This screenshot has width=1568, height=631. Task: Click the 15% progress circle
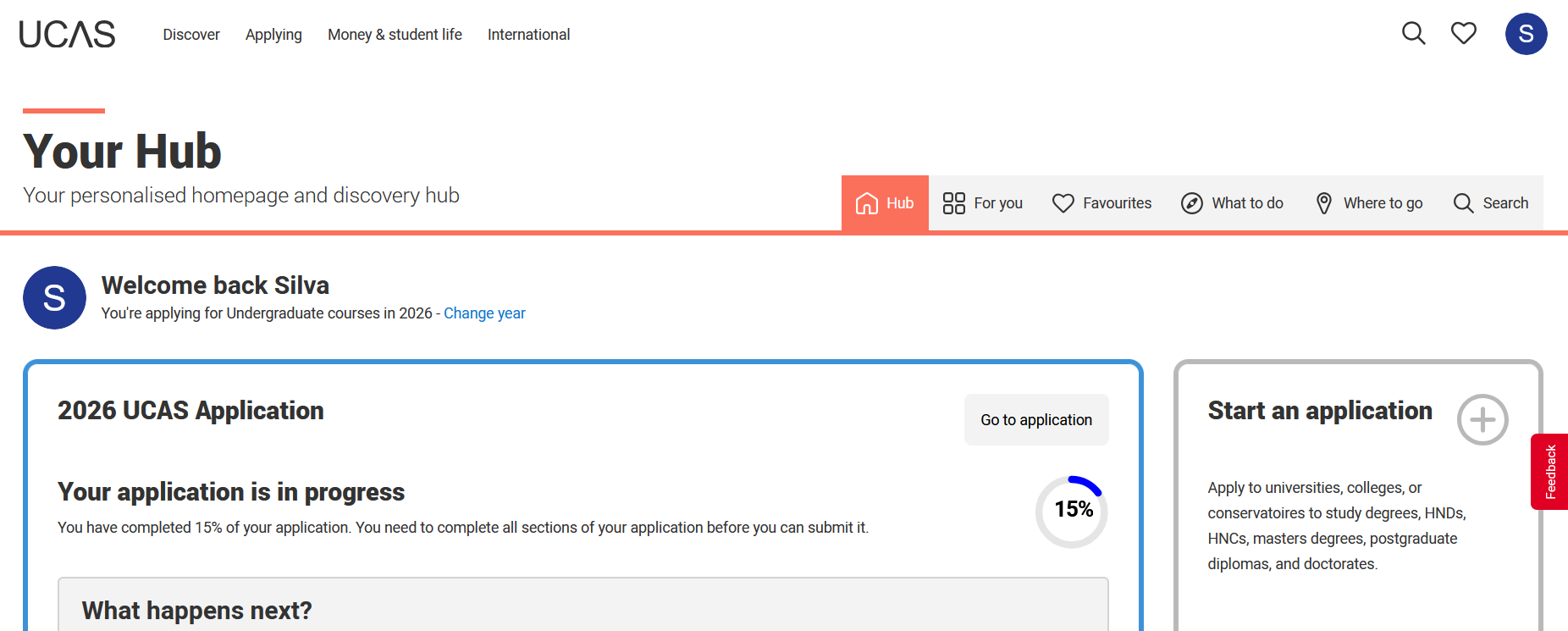(1072, 512)
